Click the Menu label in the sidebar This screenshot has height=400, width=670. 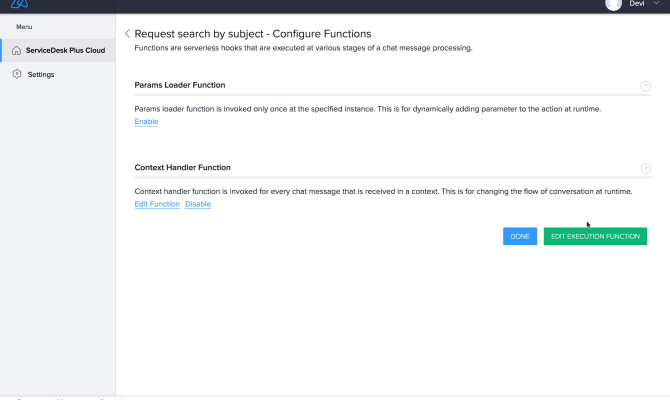[24, 26]
